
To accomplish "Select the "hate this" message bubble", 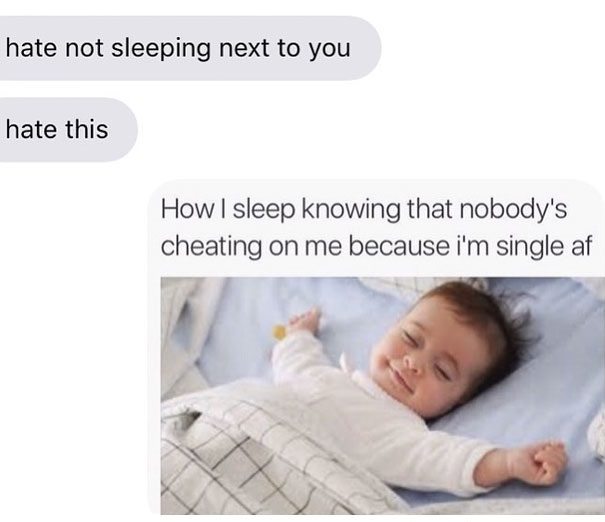I will pyautogui.click(x=68, y=130).
